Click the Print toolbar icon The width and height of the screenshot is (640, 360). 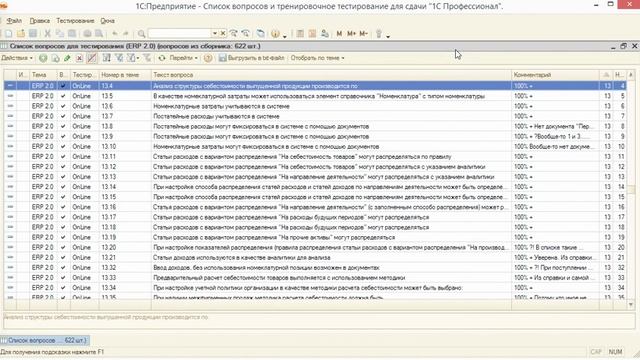point(87,34)
